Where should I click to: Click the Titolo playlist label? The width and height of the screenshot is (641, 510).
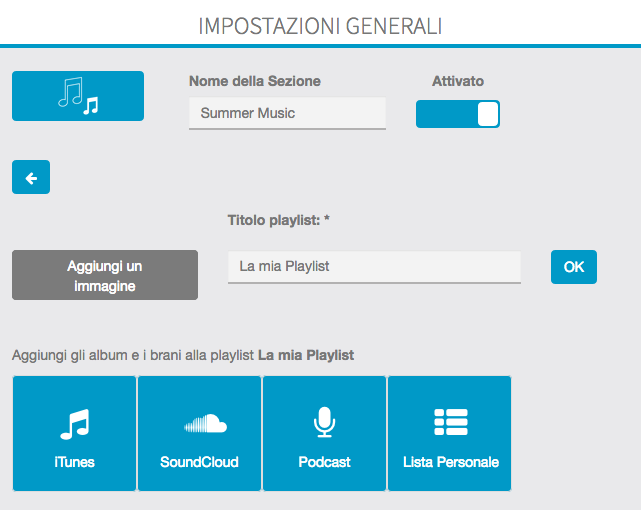(279, 219)
